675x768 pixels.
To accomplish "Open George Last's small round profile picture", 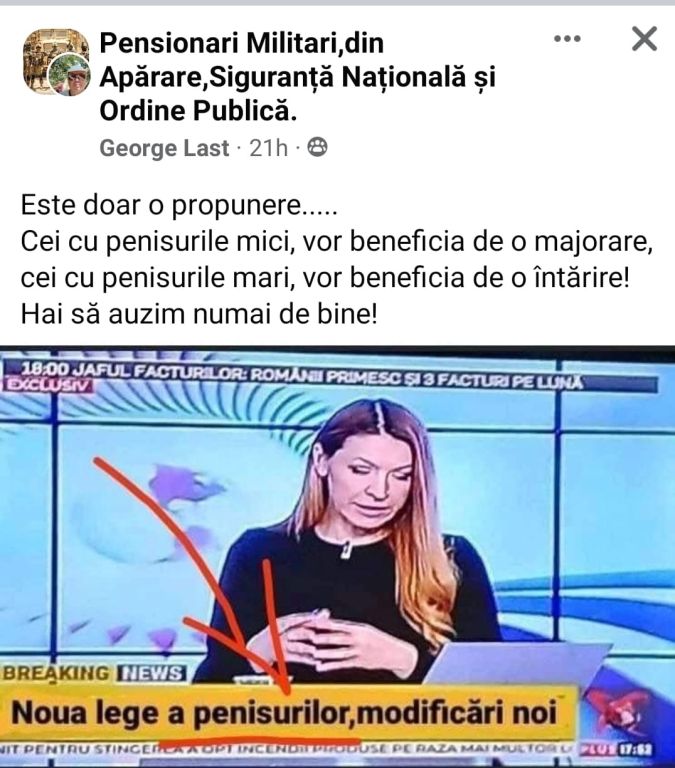I will (72, 74).
